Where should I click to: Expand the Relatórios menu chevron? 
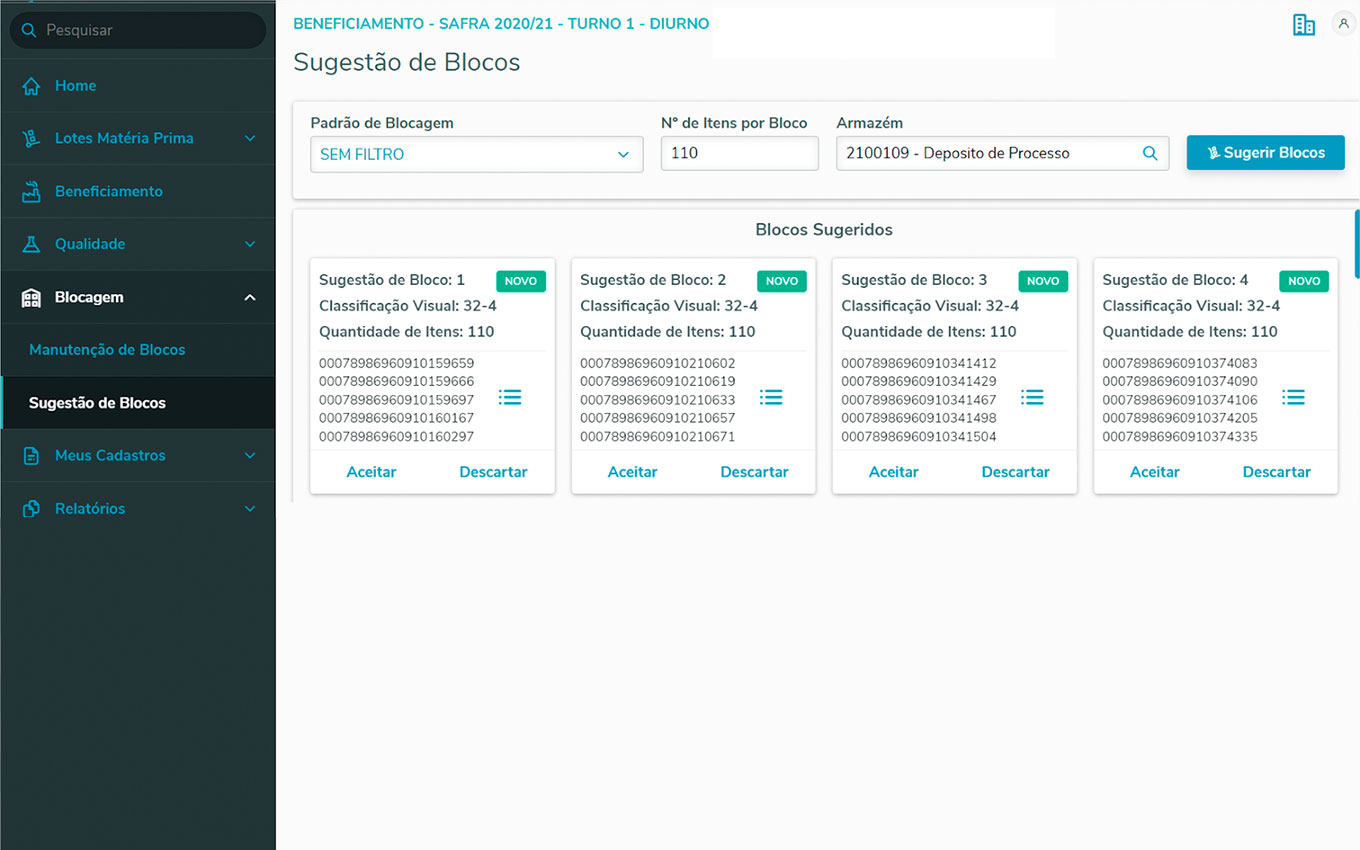coord(250,509)
